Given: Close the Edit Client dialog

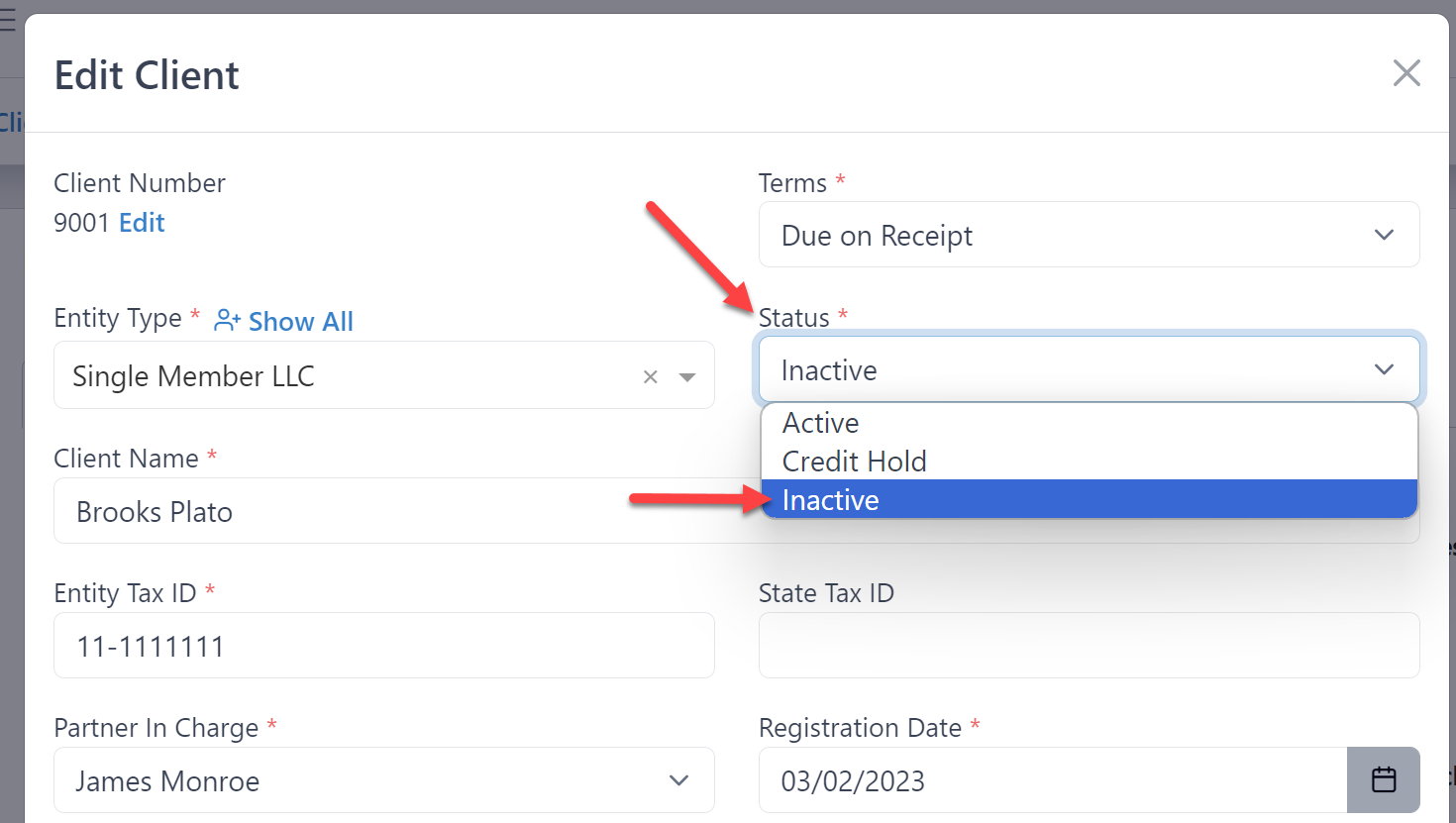Looking at the screenshot, I should pos(1406,72).
